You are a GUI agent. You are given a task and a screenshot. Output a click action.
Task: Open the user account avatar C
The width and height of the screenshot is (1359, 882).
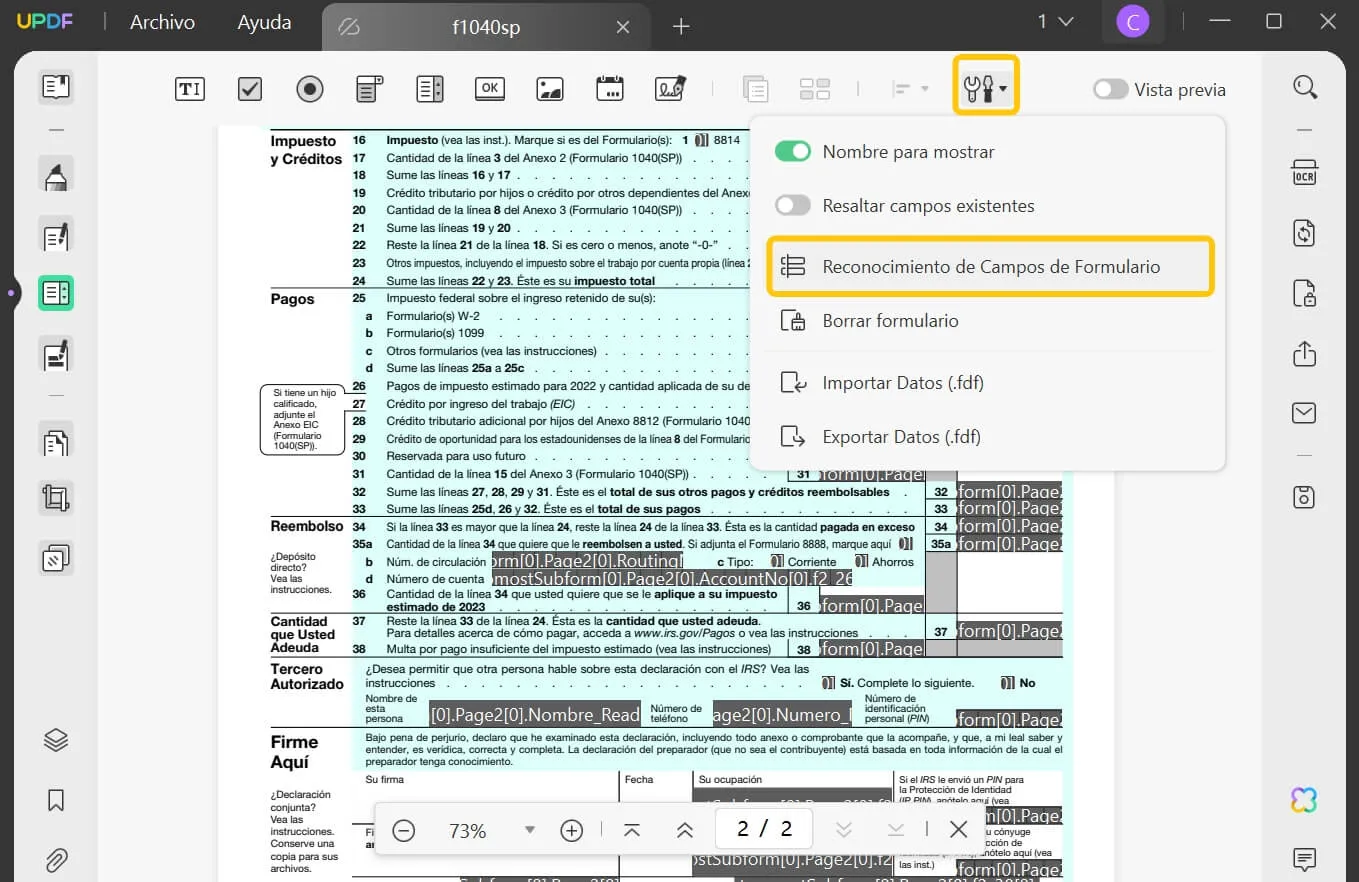tap(1133, 21)
